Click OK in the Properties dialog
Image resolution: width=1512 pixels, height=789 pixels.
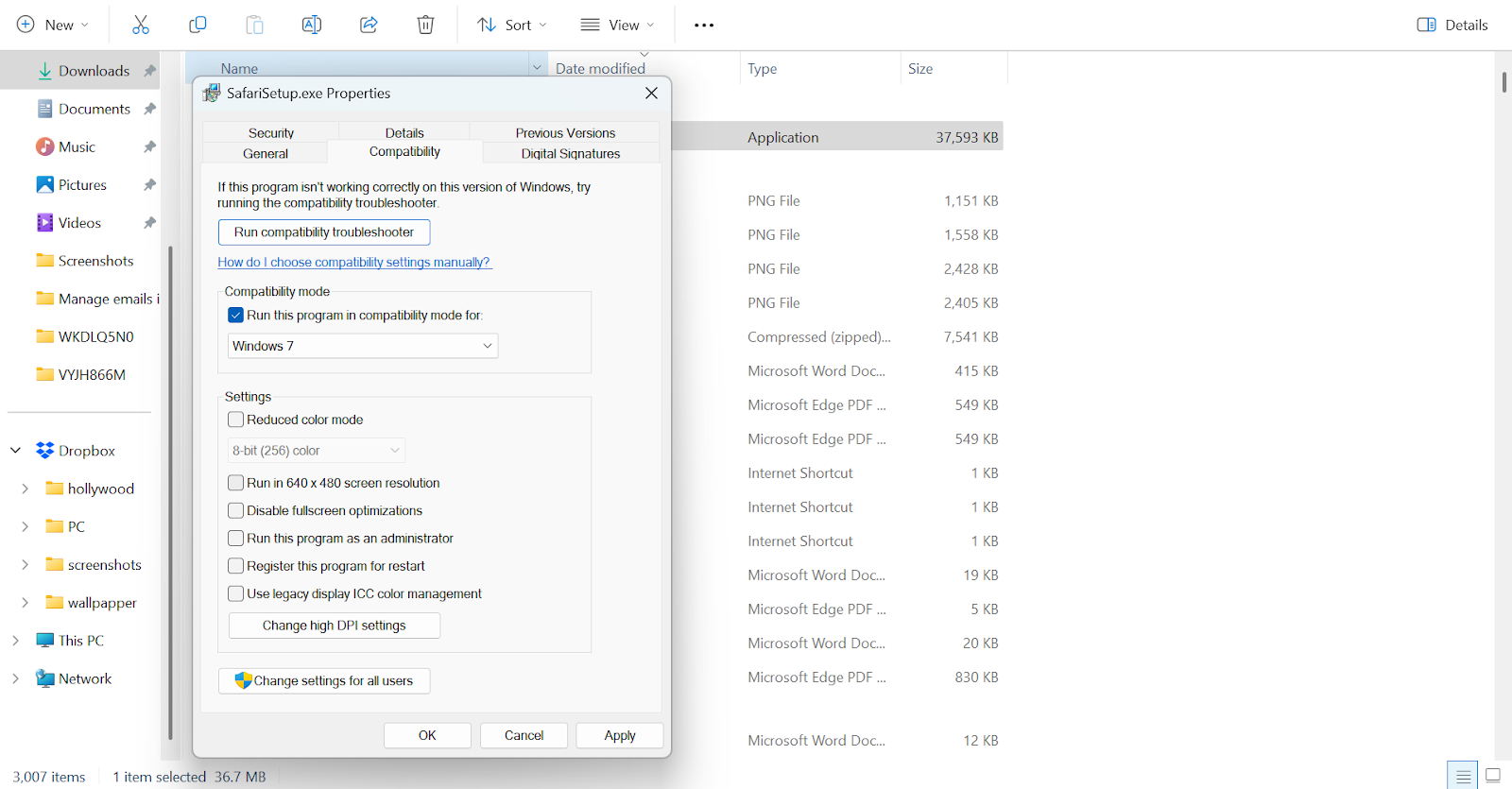tap(427, 735)
